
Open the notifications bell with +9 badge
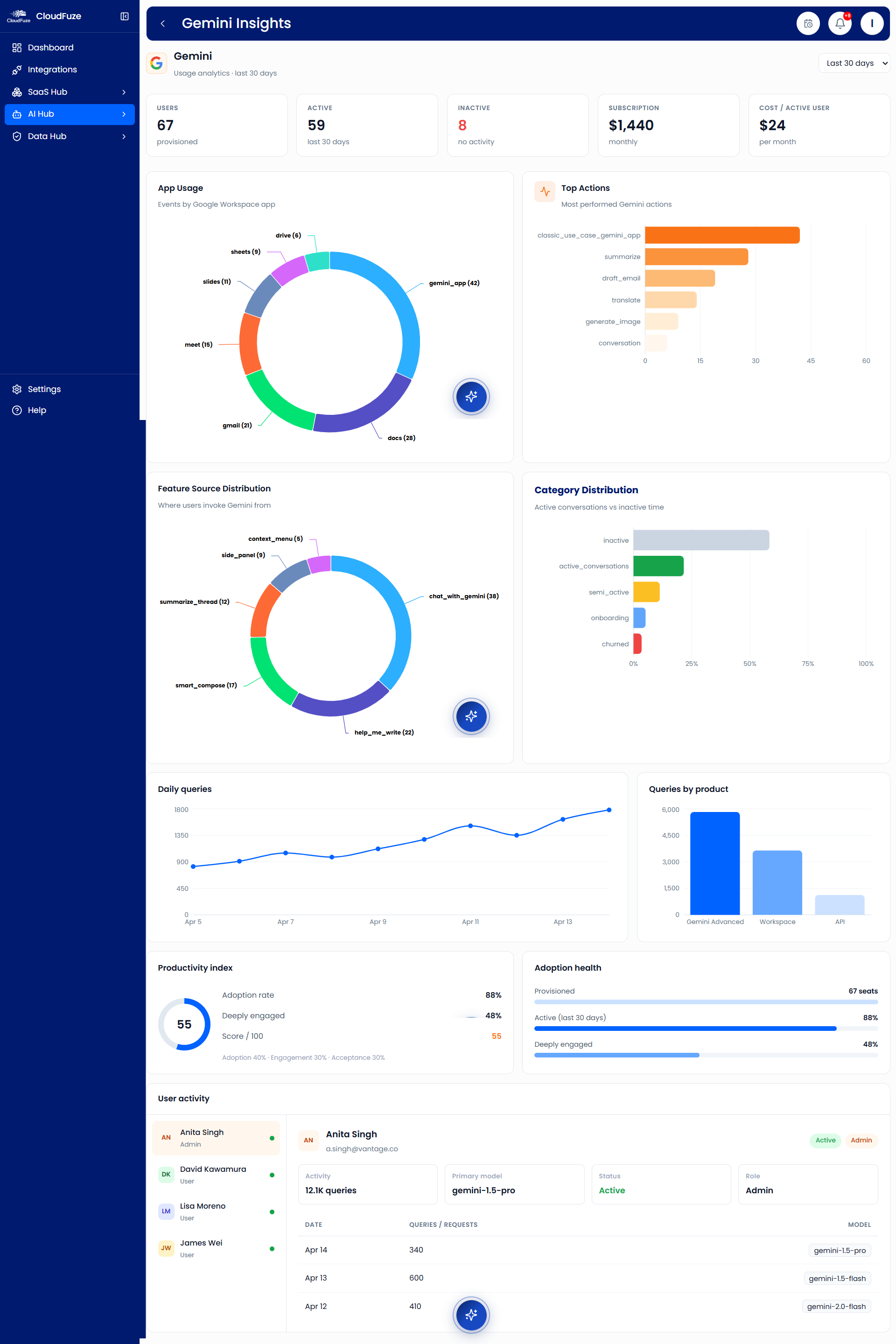840,23
